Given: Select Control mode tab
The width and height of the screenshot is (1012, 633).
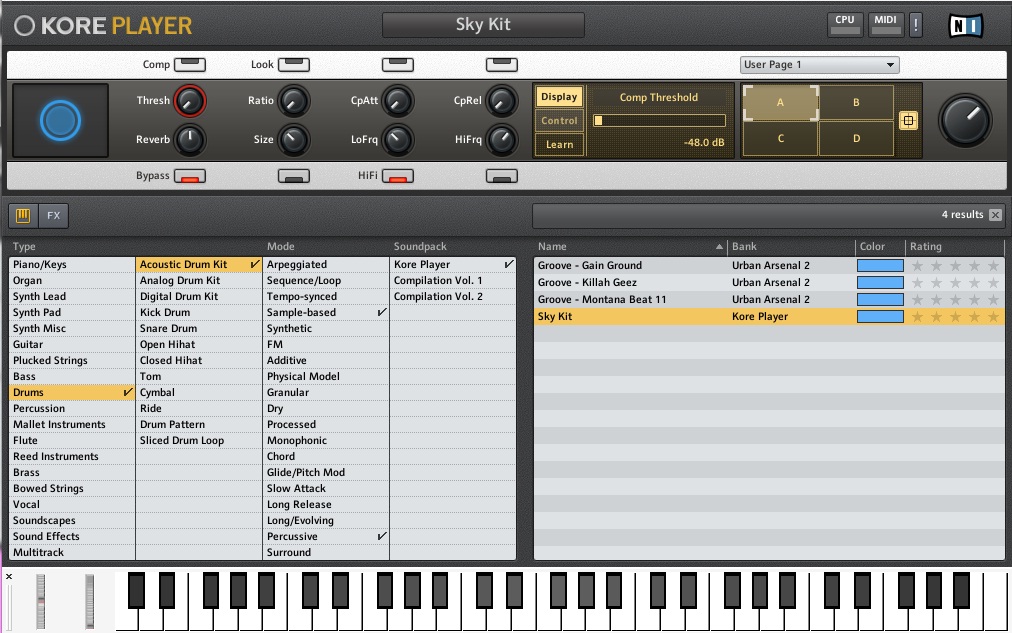Looking at the screenshot, I should pos(559,121).
